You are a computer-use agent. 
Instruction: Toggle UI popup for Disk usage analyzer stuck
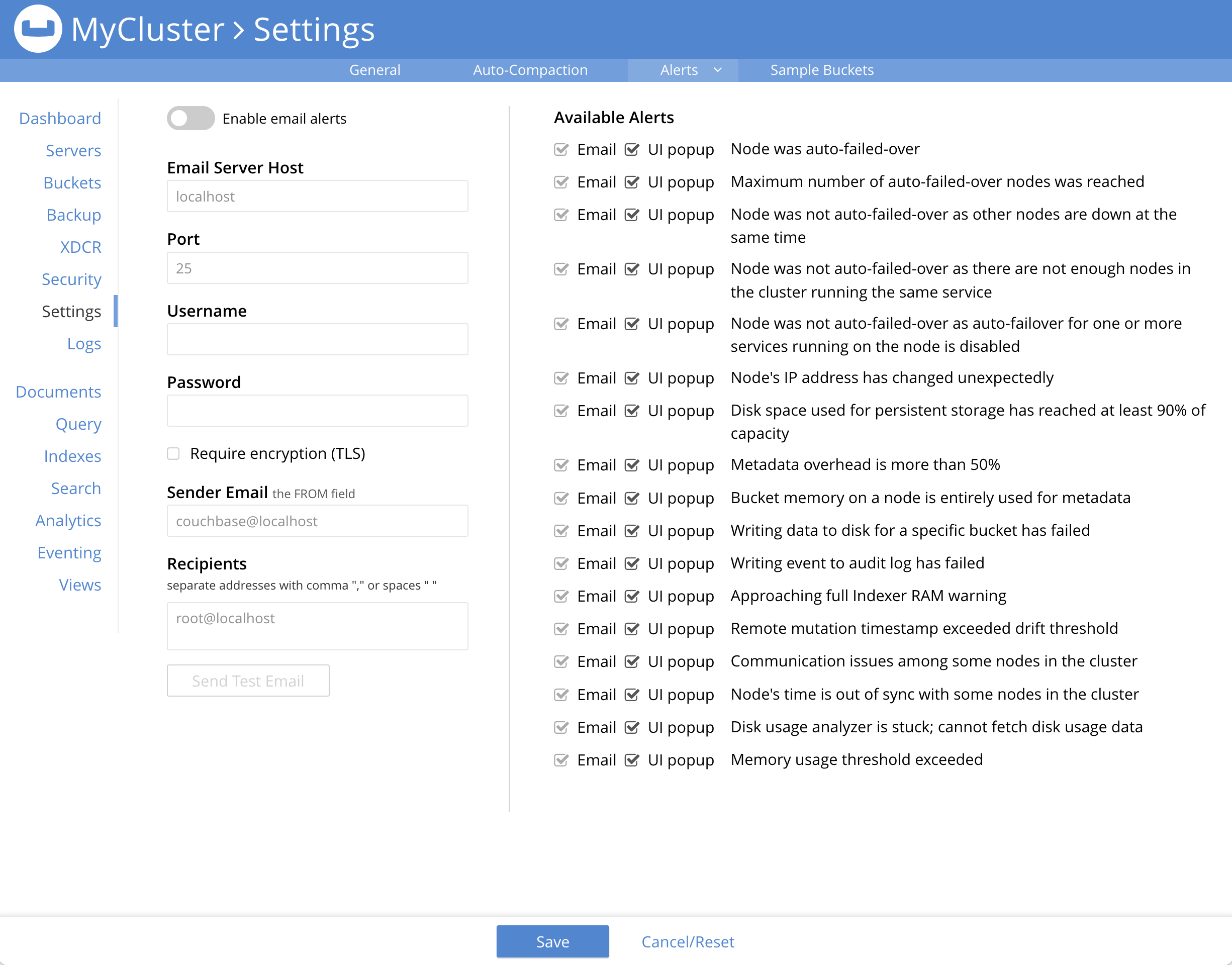point(632,728)
